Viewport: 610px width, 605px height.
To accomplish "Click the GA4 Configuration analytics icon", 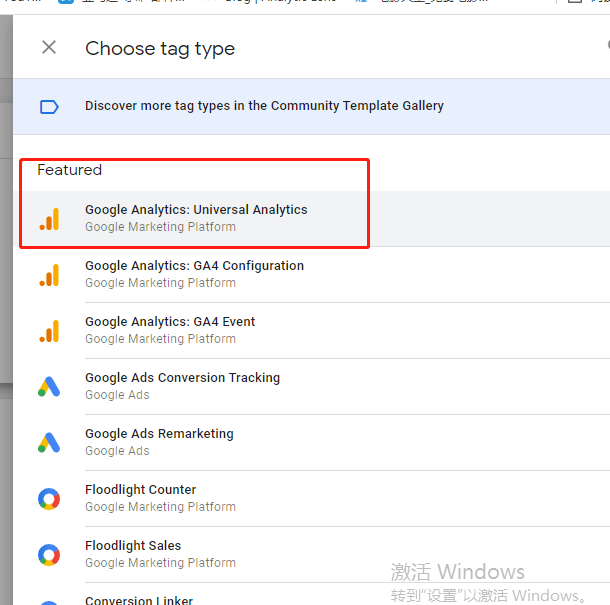I will [49, 275].
